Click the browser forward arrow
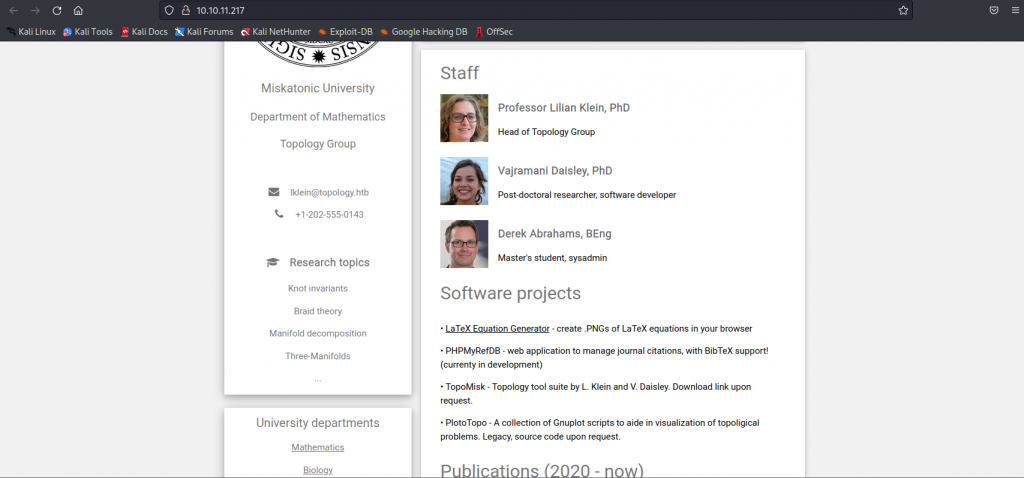1024x478 pixels. coord(35,10)
